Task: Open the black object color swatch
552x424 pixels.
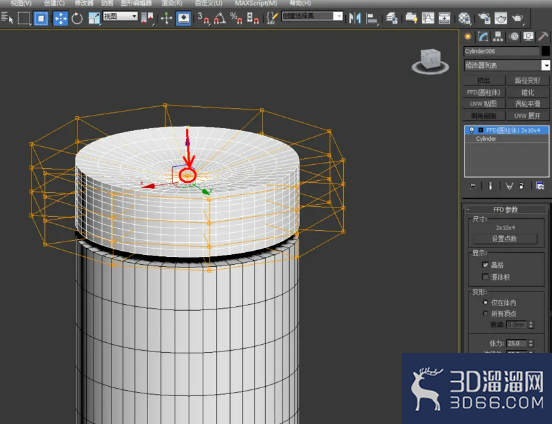Action: click(x=545, y=51)
